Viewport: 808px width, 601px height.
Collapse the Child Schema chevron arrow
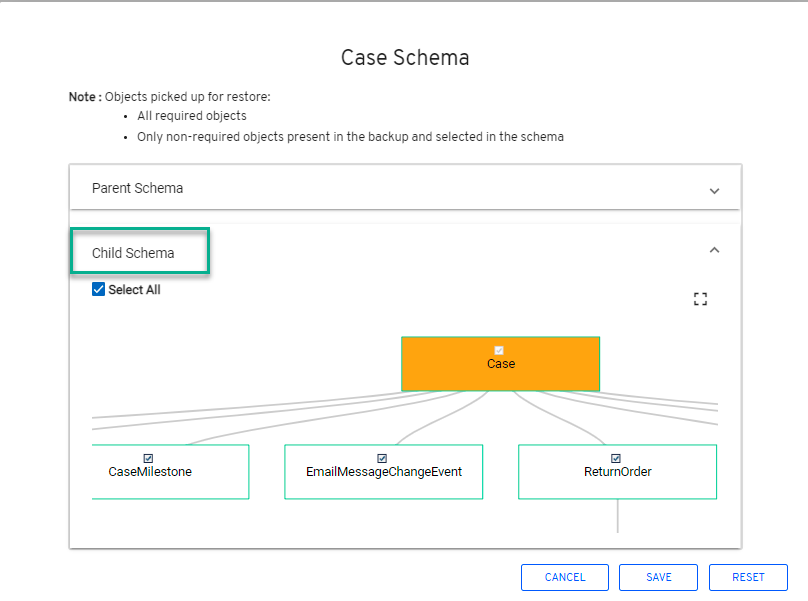pyautogui.click(x=714, y=250)
